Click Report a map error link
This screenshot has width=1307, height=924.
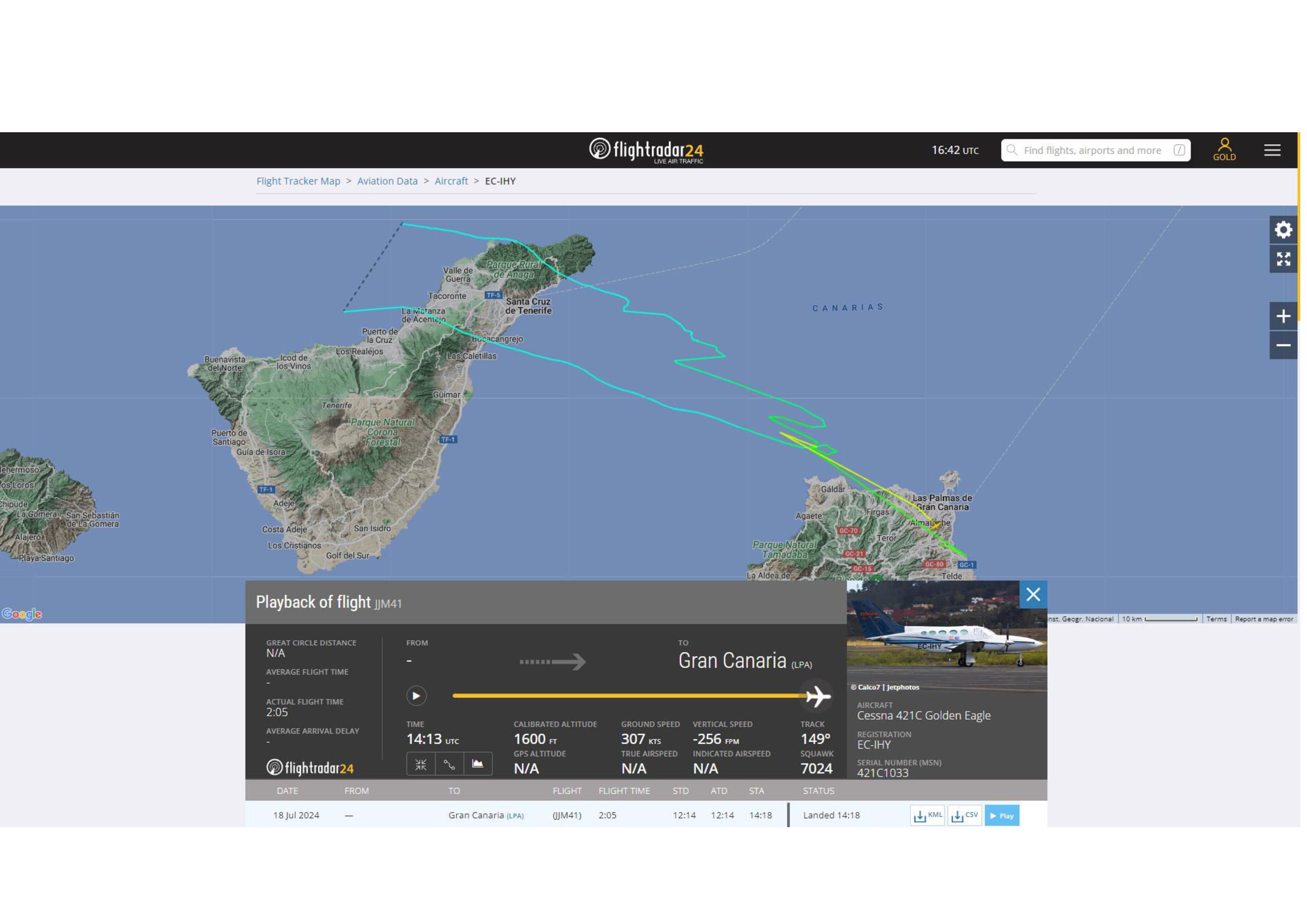coord(1264,619)
